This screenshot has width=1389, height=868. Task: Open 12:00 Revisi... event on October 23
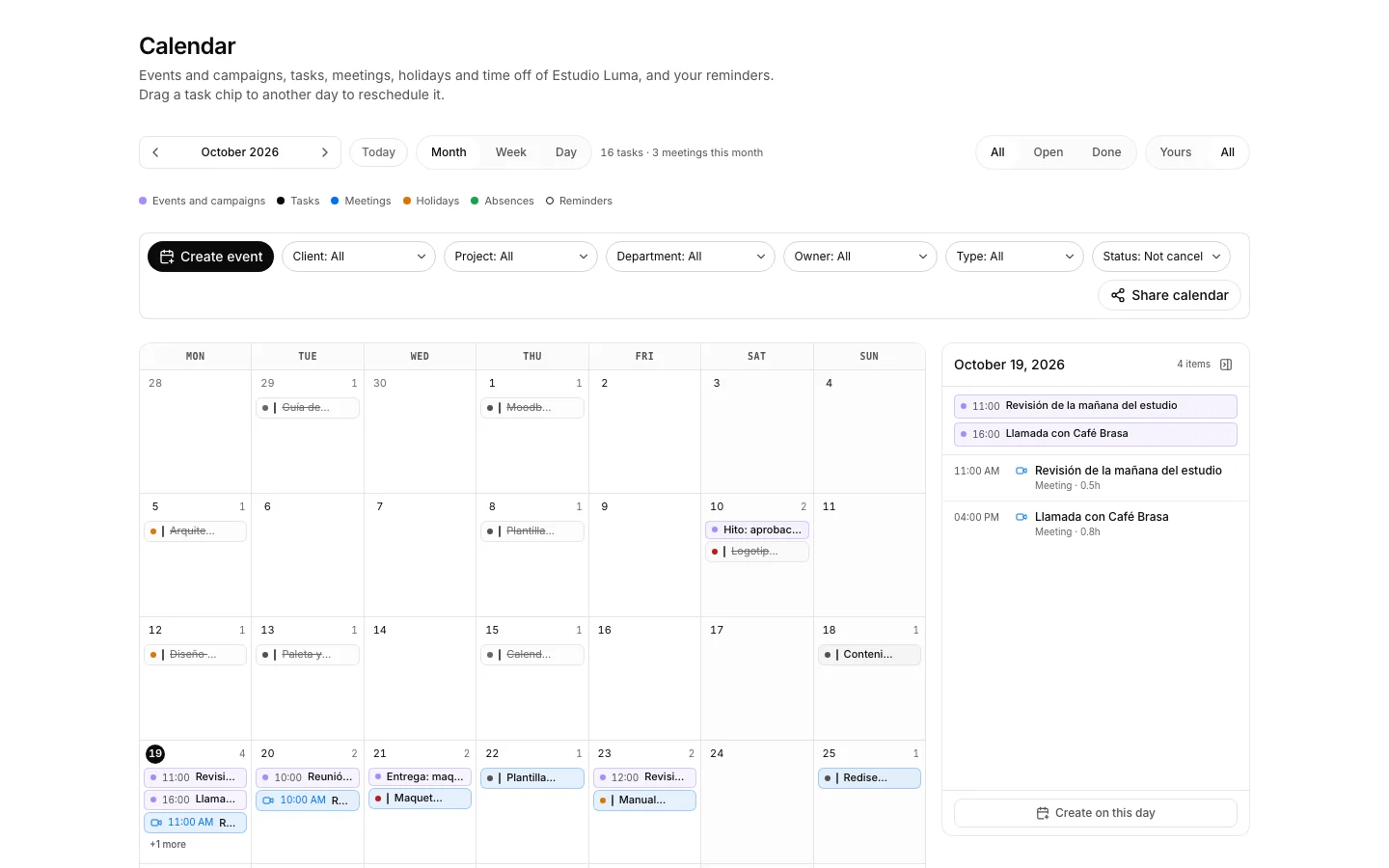click(x=644, y=777)
